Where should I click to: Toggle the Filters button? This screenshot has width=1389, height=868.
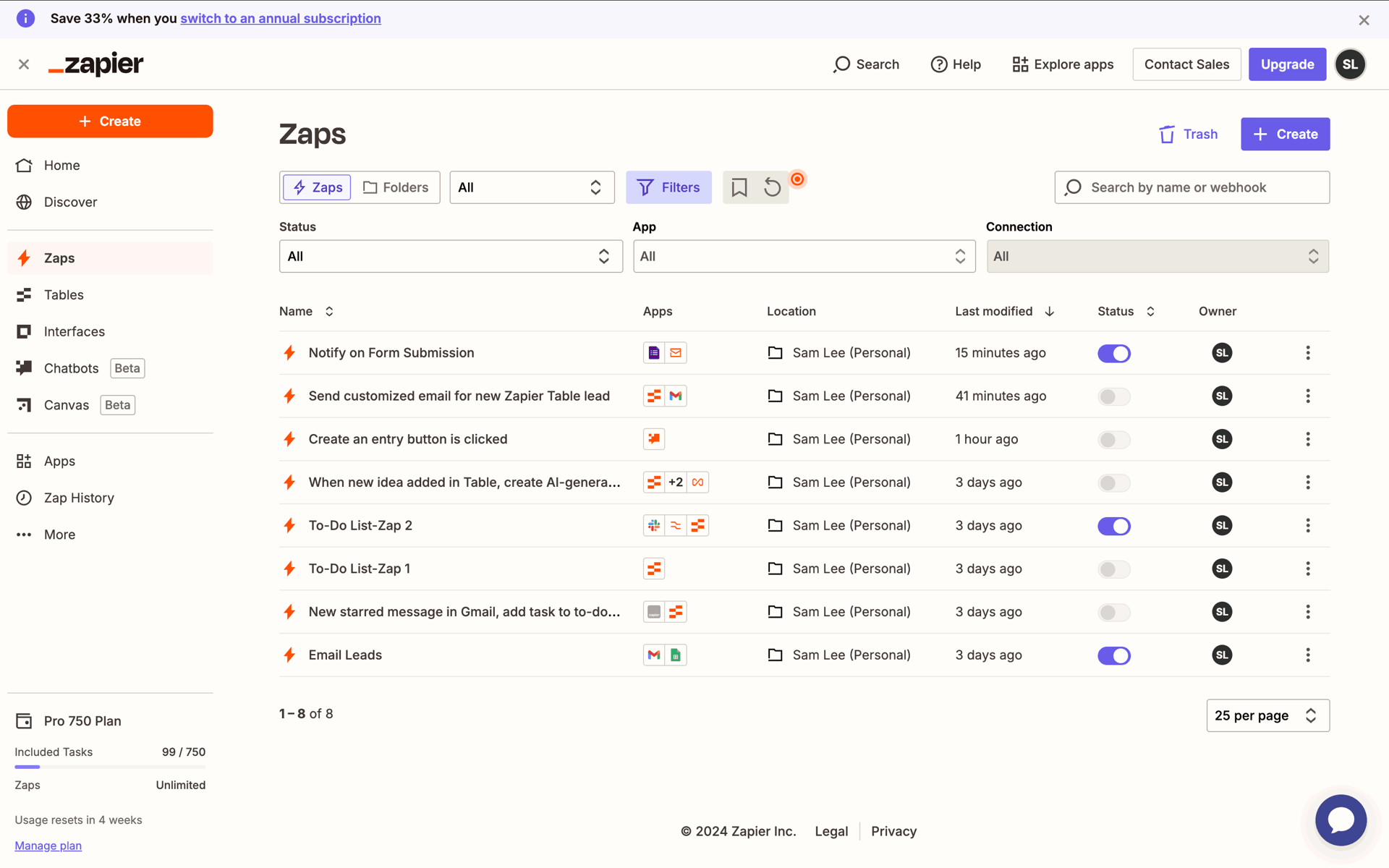click(x=668, y=187)
